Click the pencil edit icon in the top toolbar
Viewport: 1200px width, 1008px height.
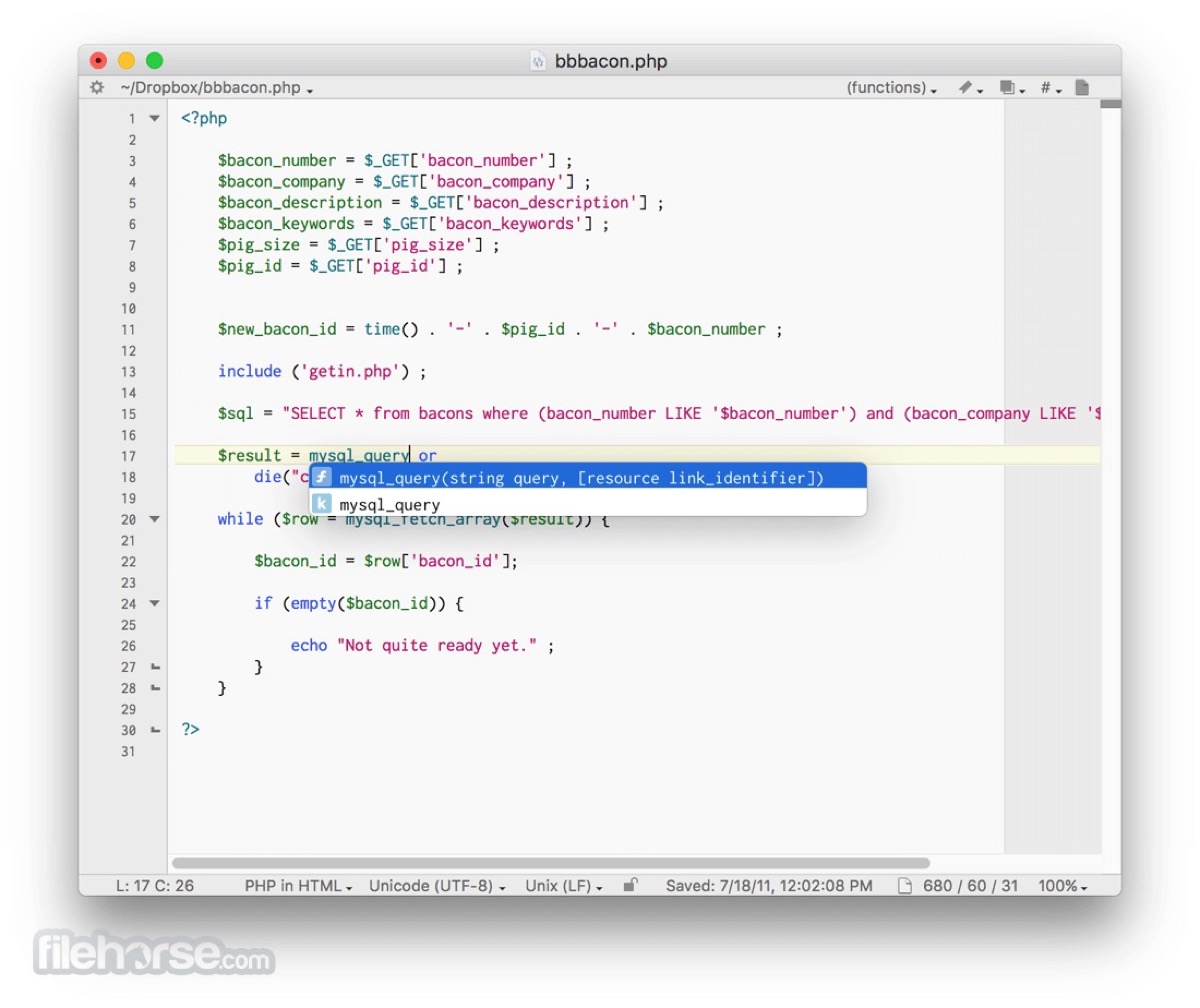[x=966, y=87]
